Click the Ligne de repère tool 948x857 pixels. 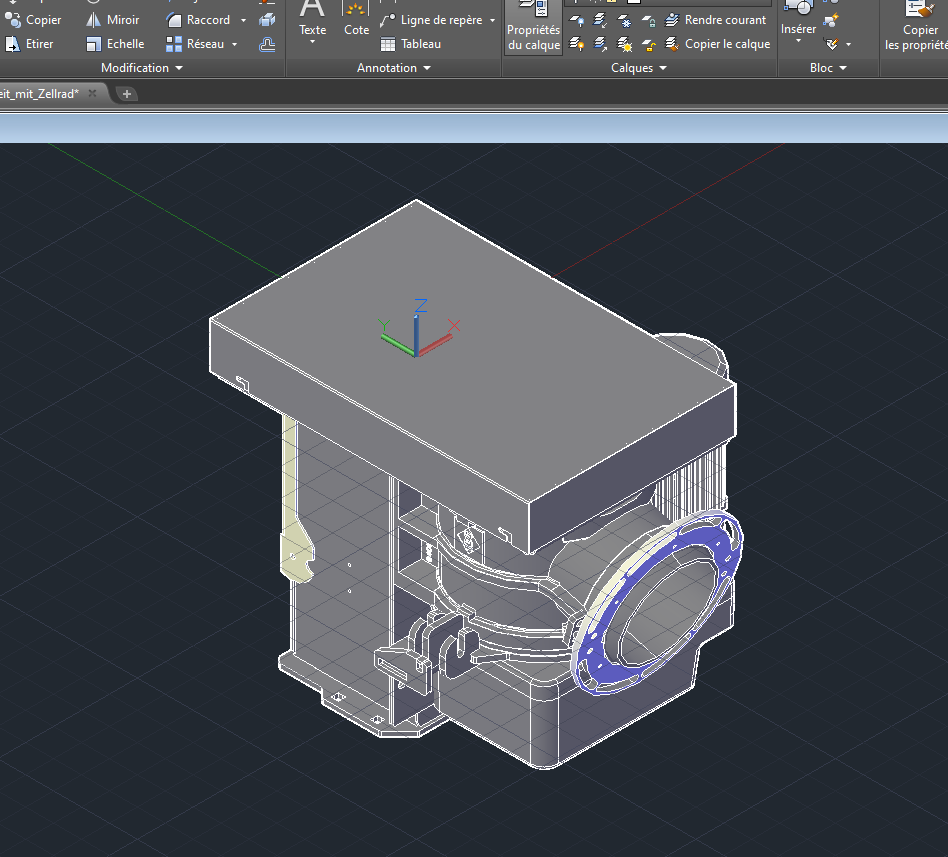(431, 20)
